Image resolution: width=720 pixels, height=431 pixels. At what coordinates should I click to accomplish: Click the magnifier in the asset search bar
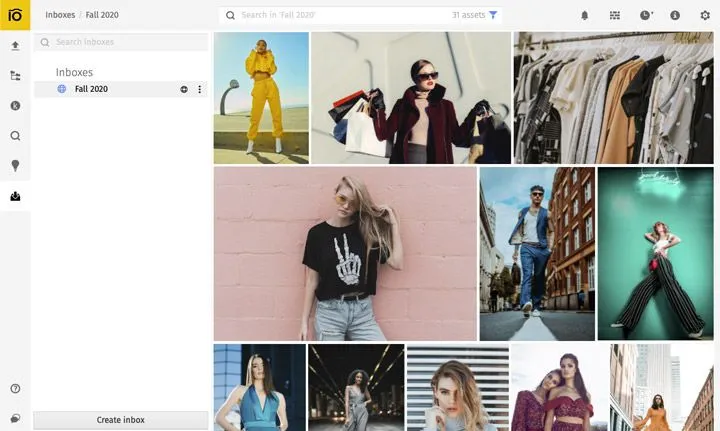231,15
